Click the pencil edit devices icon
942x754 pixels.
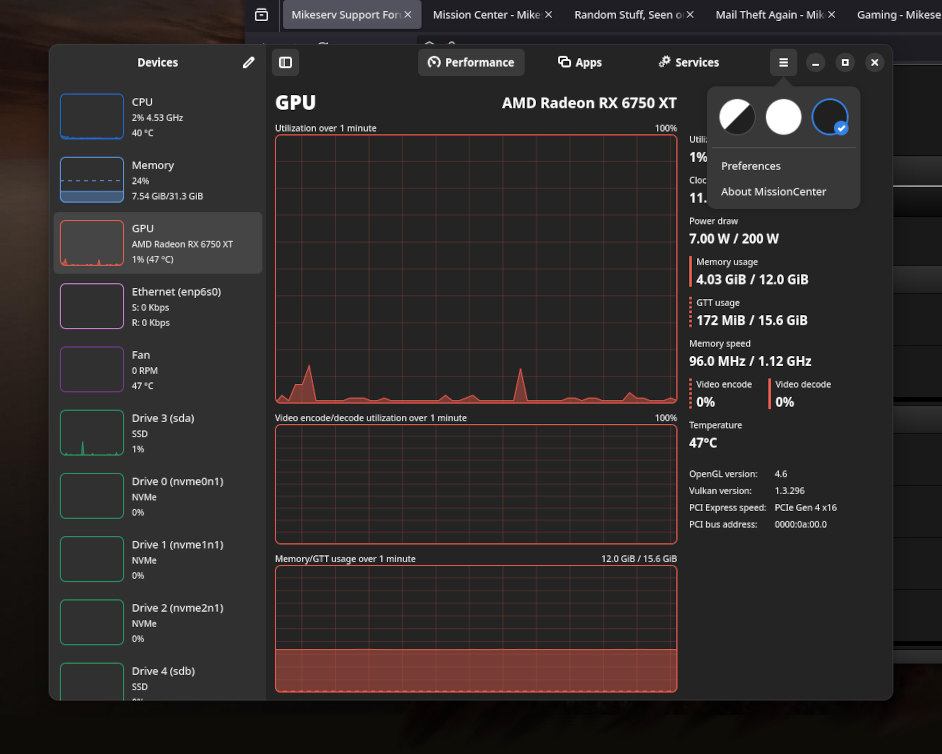(x=248, y=62)
